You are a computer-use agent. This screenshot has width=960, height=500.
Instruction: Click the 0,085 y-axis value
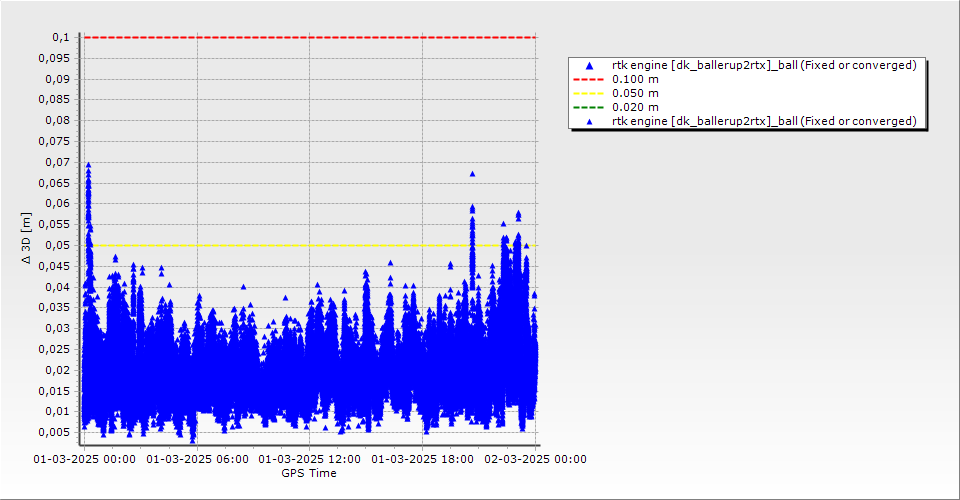tap(54, 99)
